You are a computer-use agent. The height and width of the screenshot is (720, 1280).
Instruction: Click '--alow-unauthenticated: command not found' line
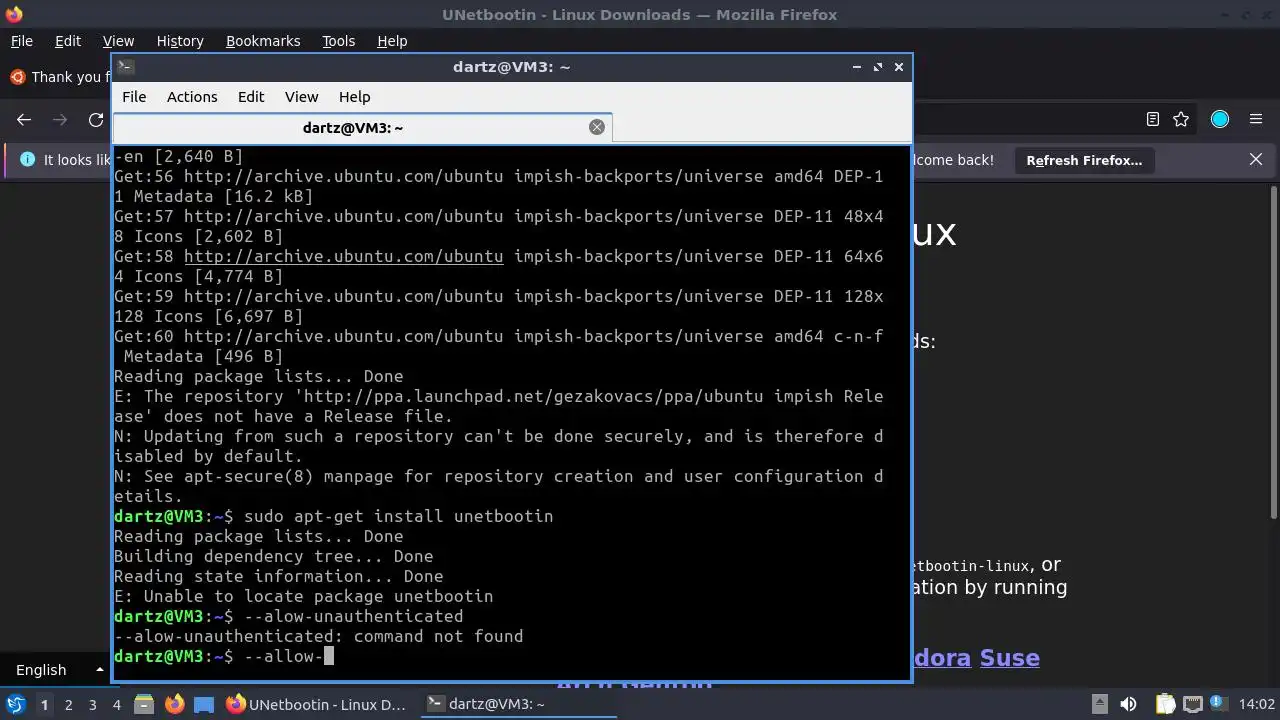tap(318, 636)
